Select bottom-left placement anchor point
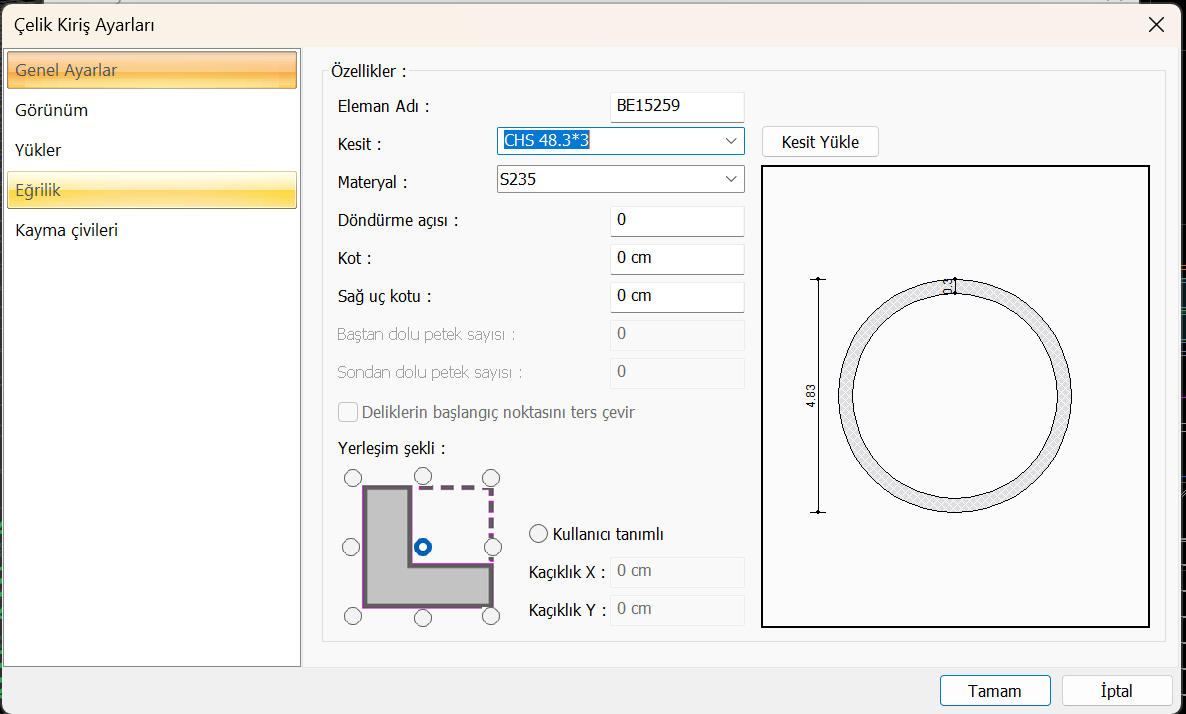 coord(351,616)
